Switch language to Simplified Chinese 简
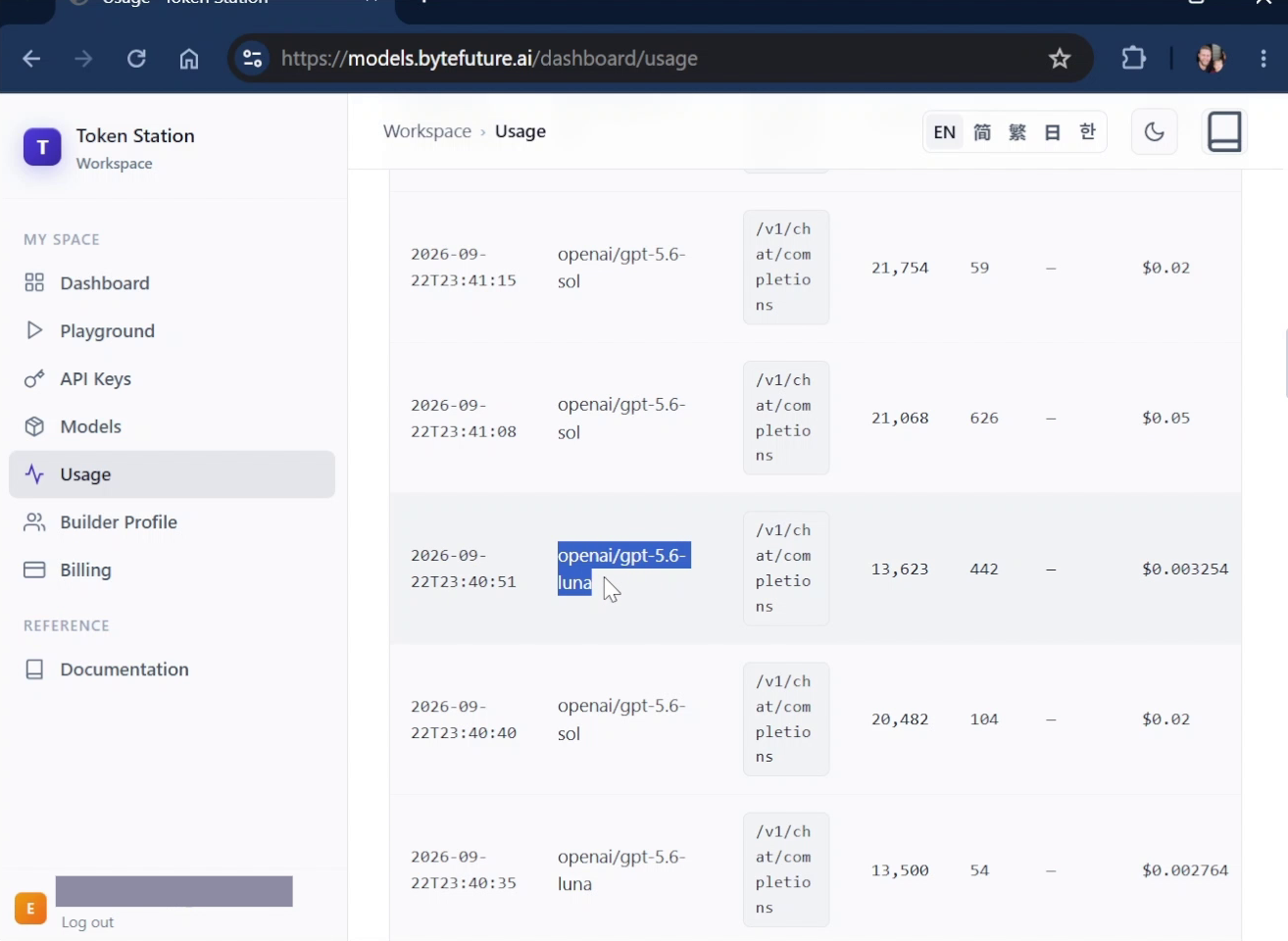Image resolution: width=1288 pixels, height=941 pixels. click(982, 132)
